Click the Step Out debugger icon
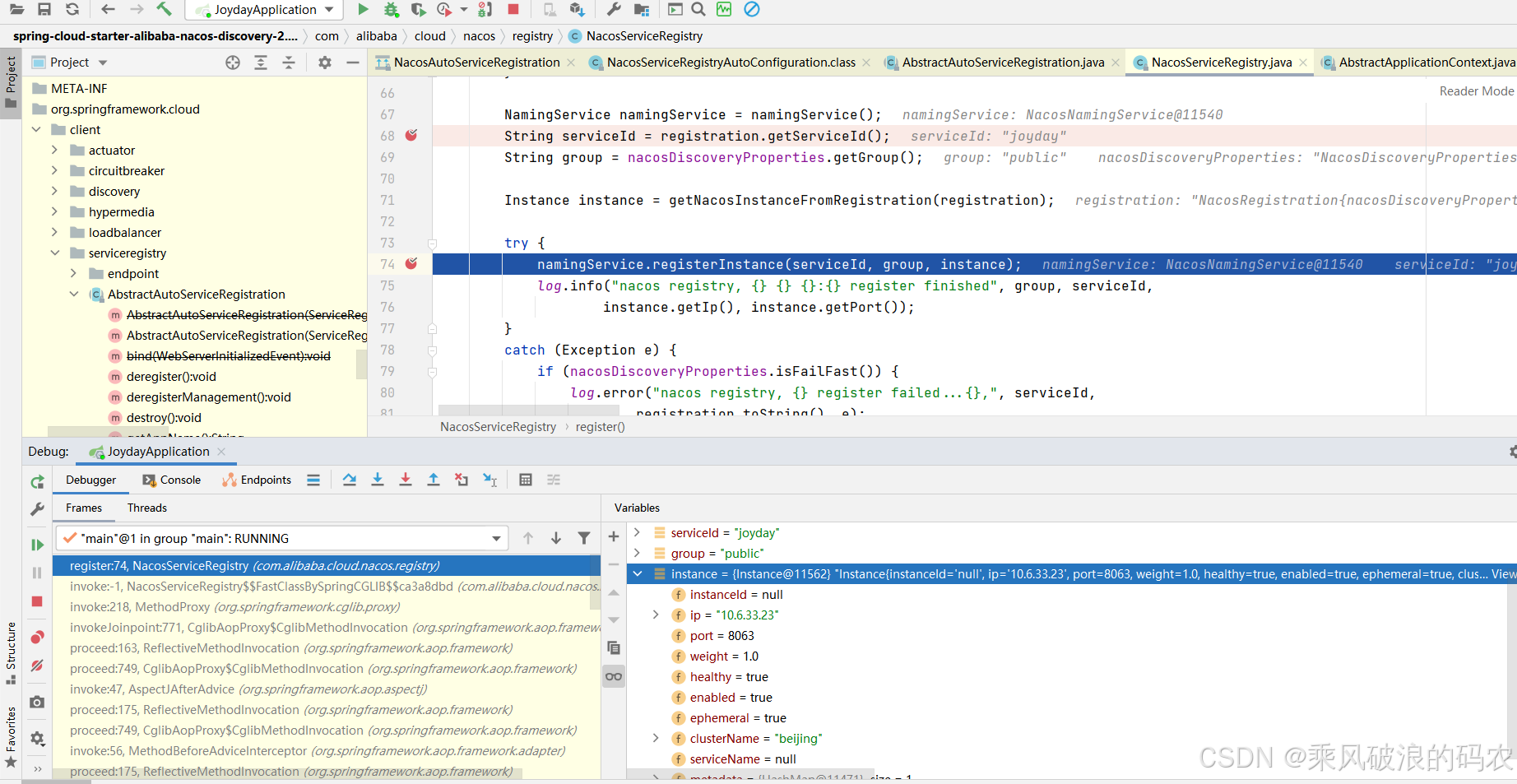Viewport: 1517px width, 784px height. pos(434,480)
